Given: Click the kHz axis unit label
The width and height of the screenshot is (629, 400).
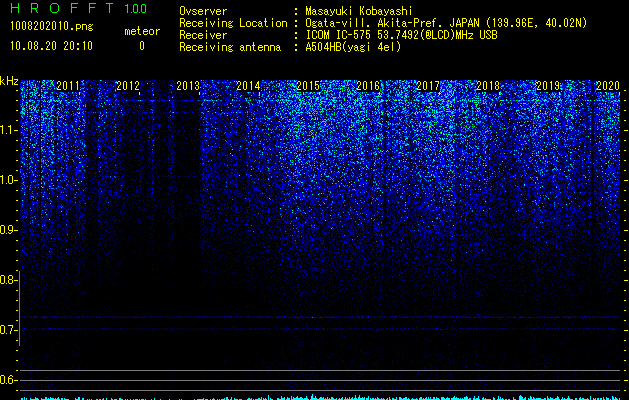Looking at the screenshot, I should (x=9, y=81).
